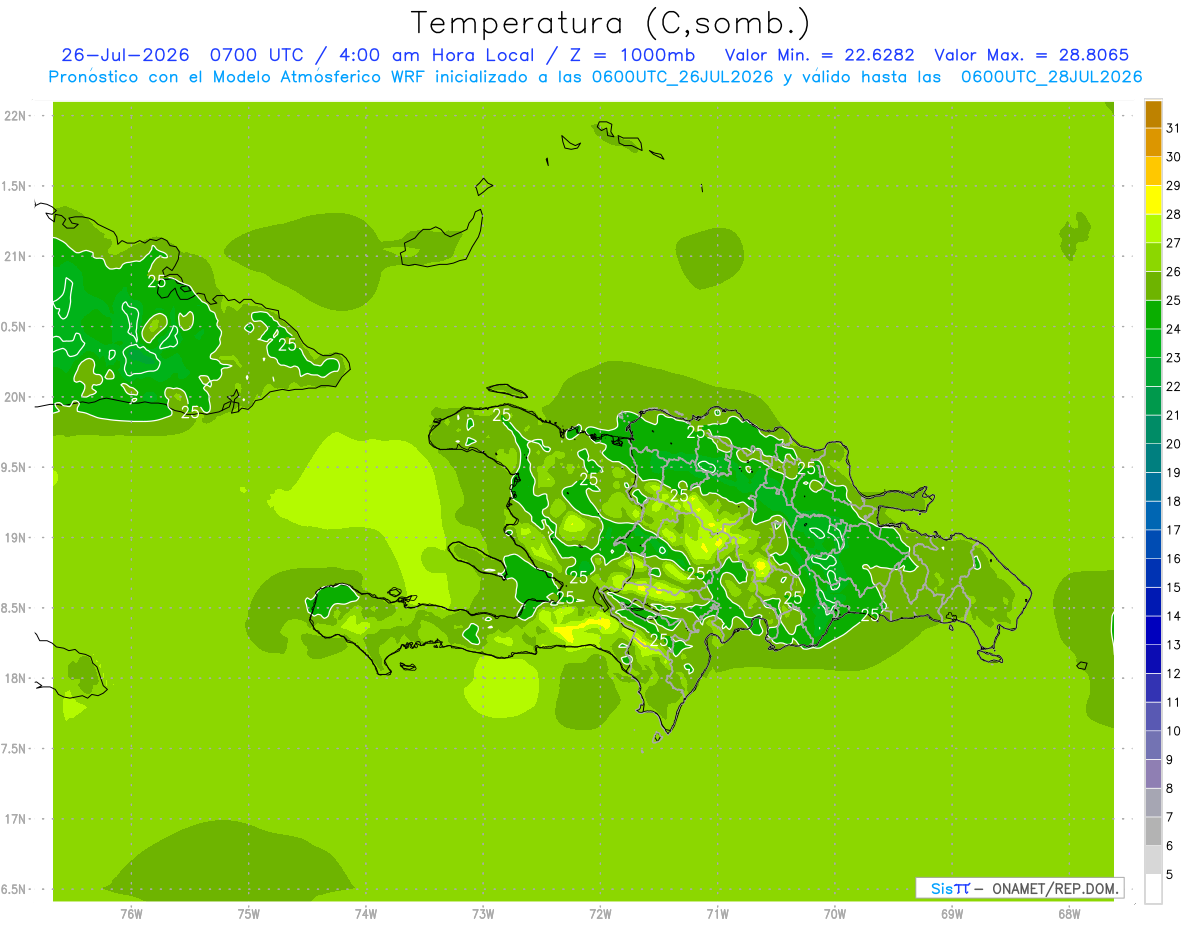1200x927 pixels.
Task: Select the date '26-Jul-2026' in the header
Action: pos(125,55)
